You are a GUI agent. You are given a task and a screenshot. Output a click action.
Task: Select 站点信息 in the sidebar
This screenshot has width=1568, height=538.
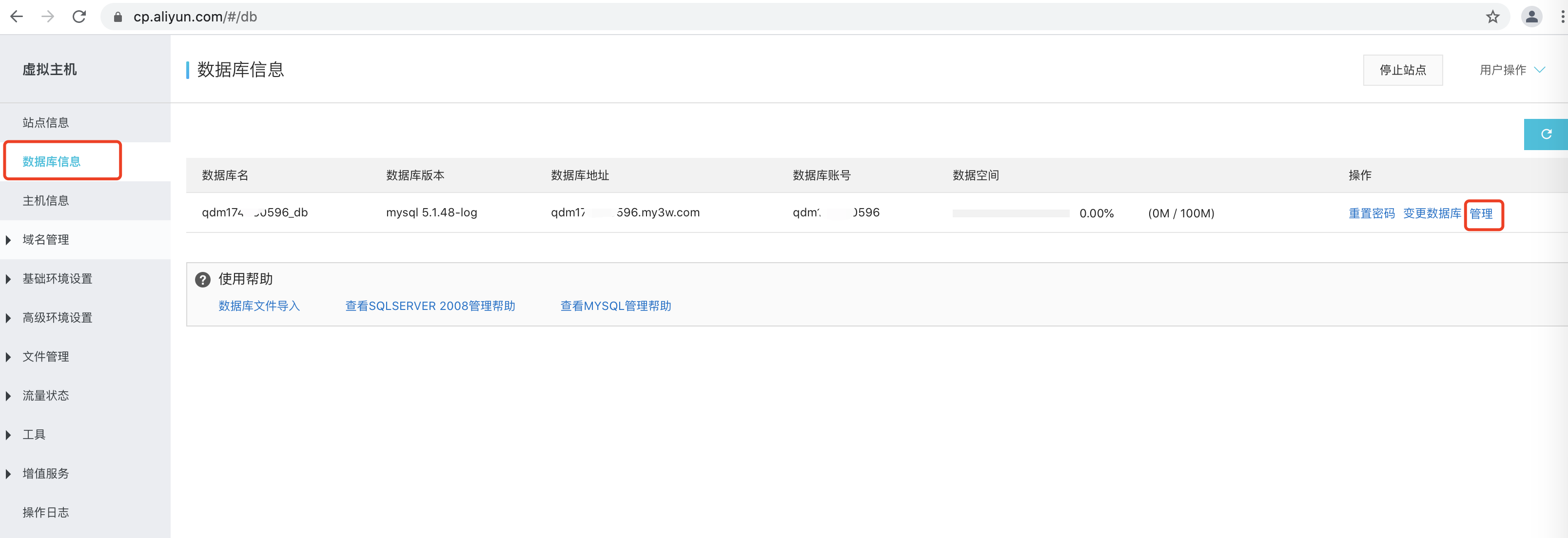click(x=46, y=122)
